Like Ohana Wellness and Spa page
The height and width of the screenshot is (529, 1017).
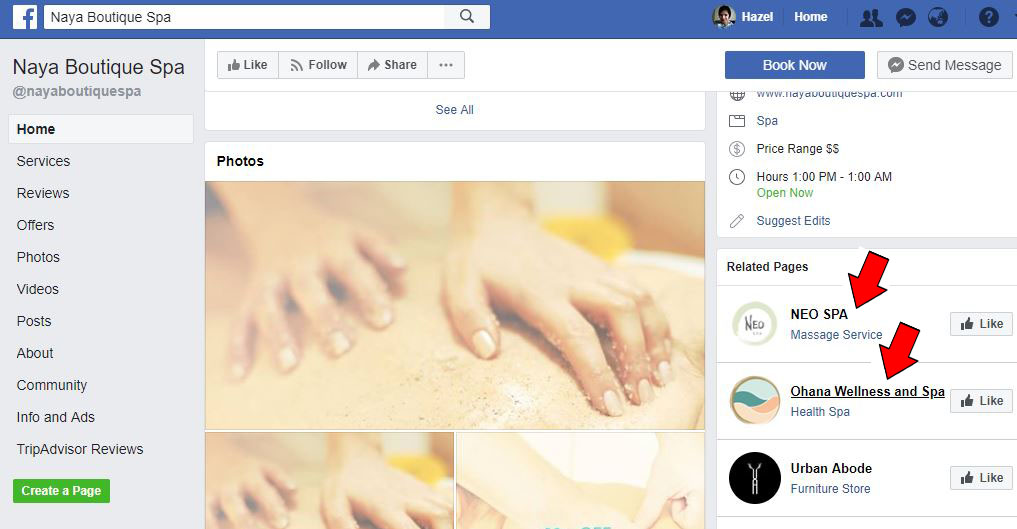(x=981, y=401)
